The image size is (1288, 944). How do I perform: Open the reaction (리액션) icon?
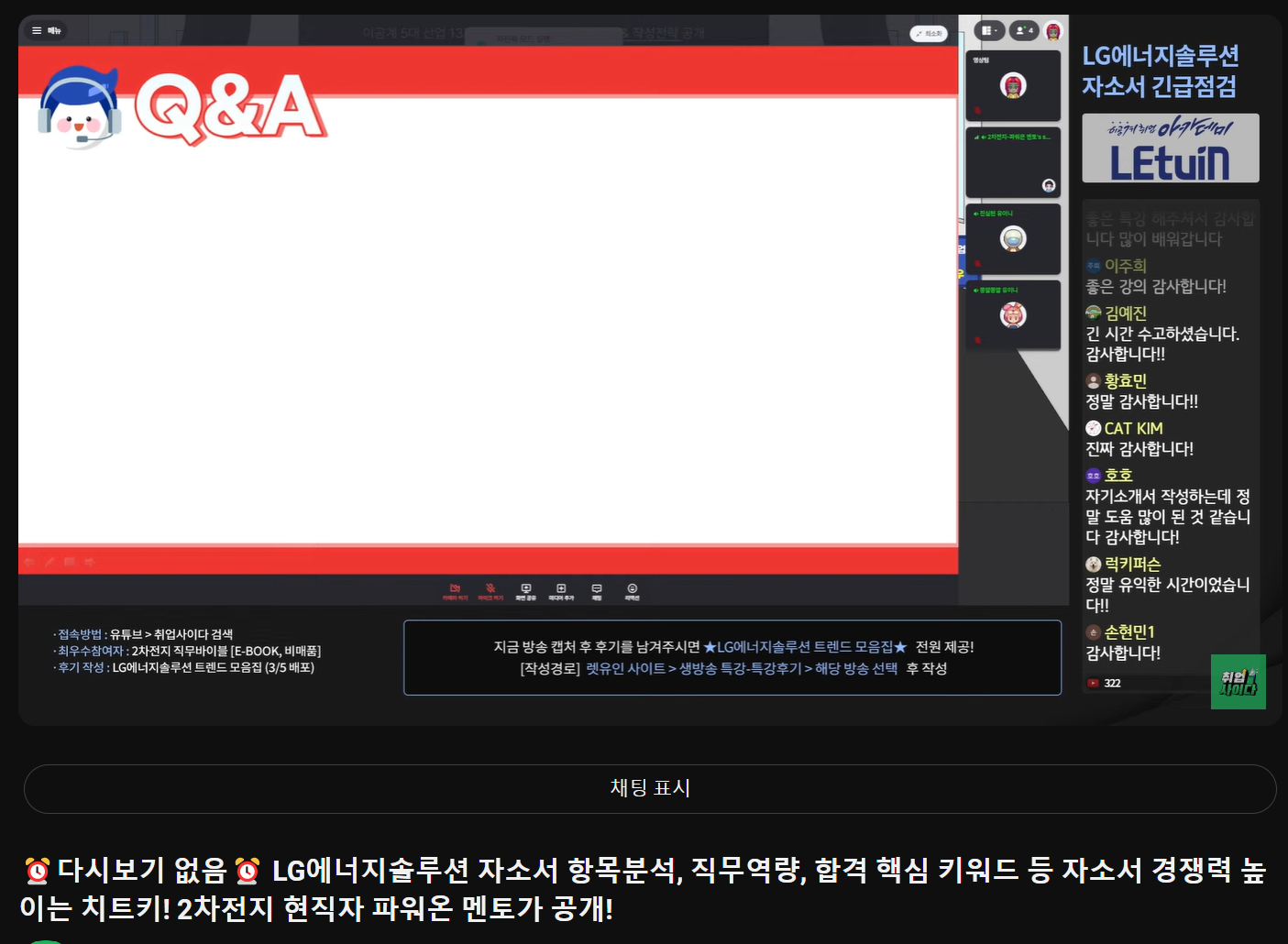tap(633, 592)
